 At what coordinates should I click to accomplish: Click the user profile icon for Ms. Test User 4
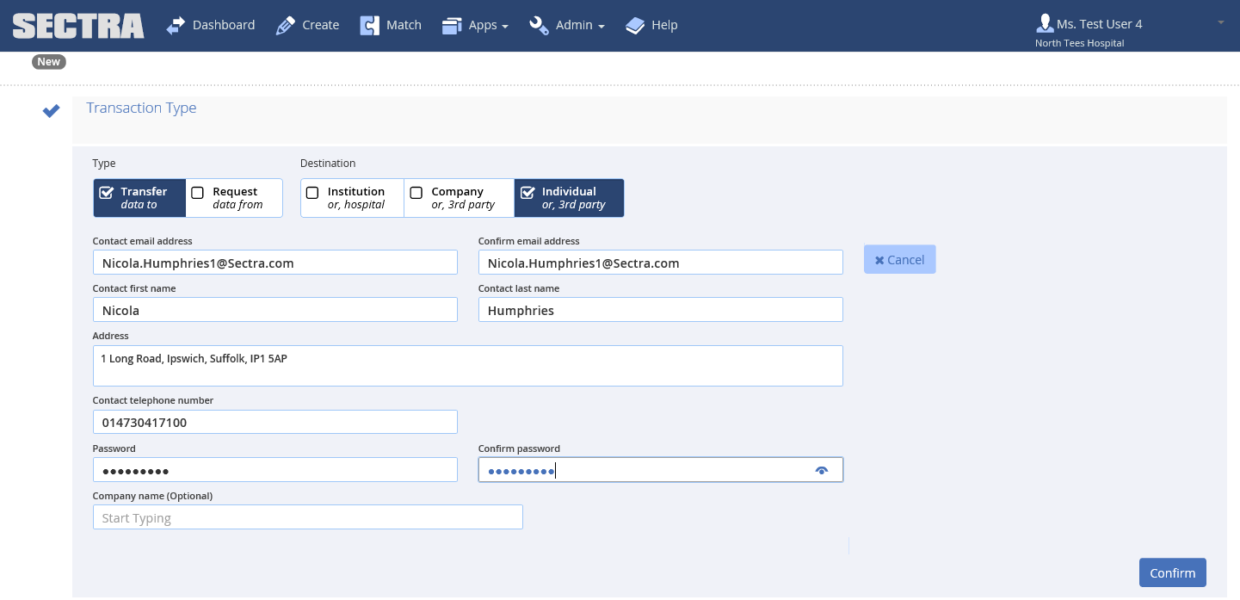[x=1046, y=22]
